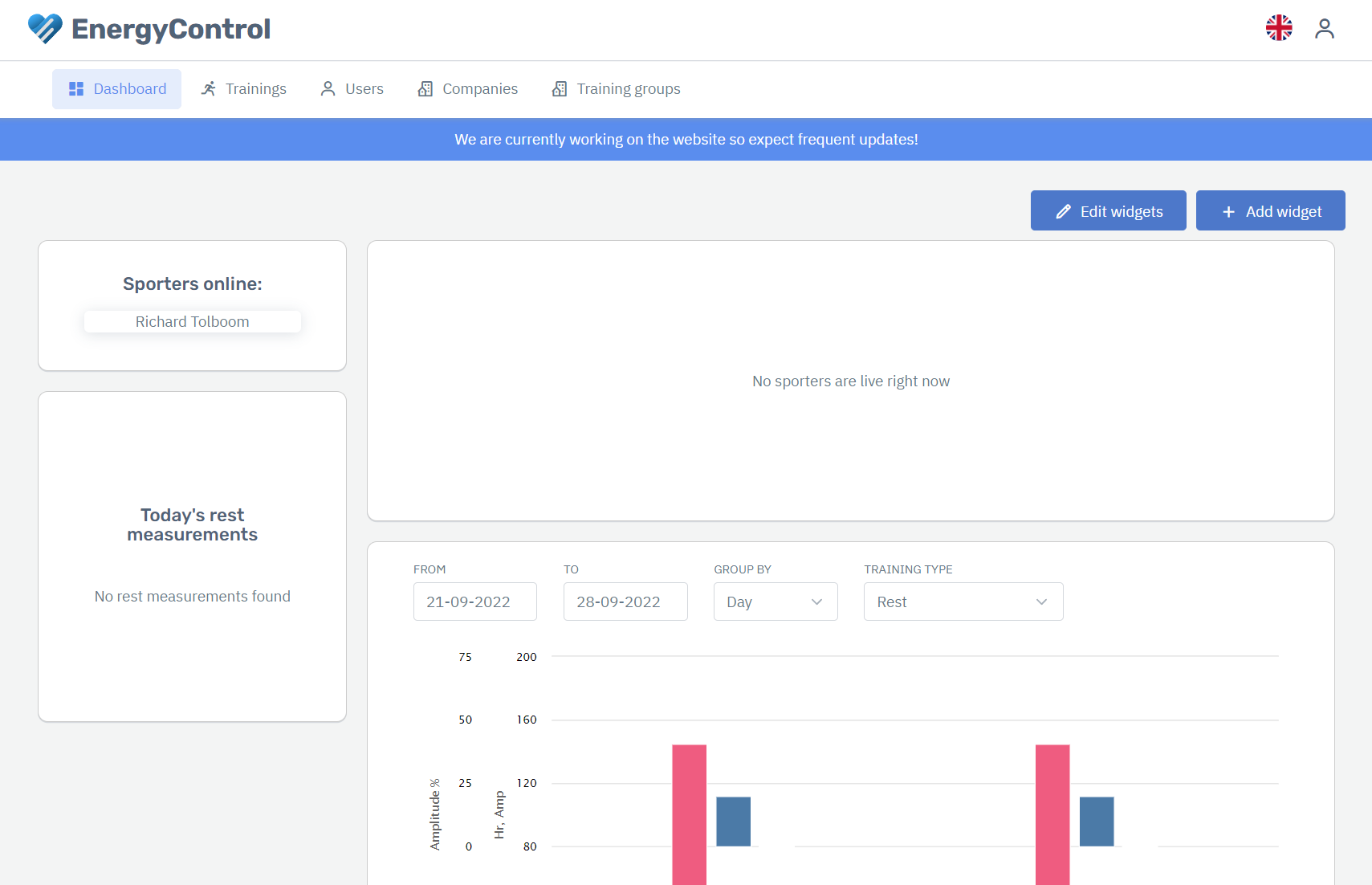Open the UK flag language selector
The height and width of the screenshot is (885, 1372).
point(1279,28)
